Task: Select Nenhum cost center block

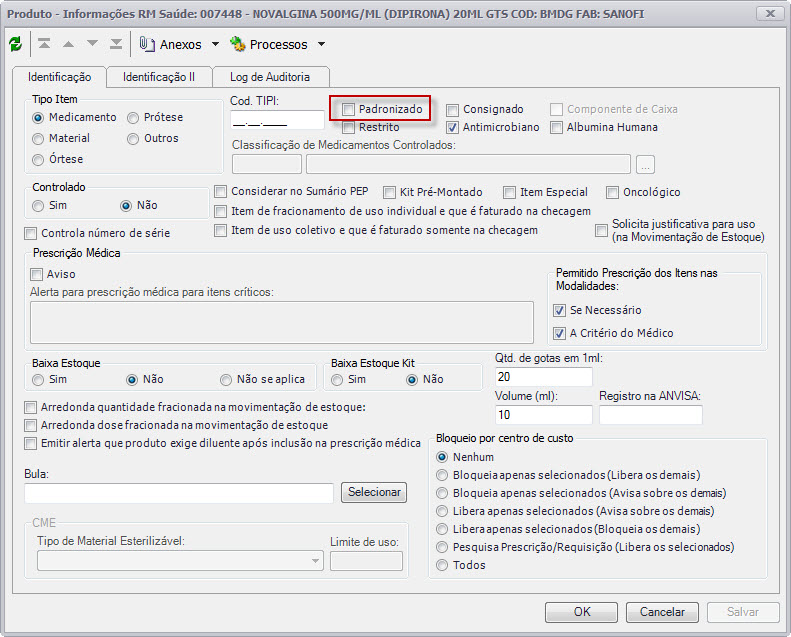Action: point(442,457)
